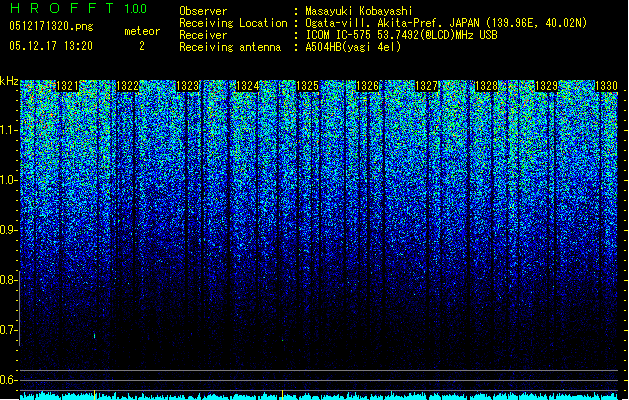
Task: Click the 1328 time marker label
Action: [x=486, y=86]
